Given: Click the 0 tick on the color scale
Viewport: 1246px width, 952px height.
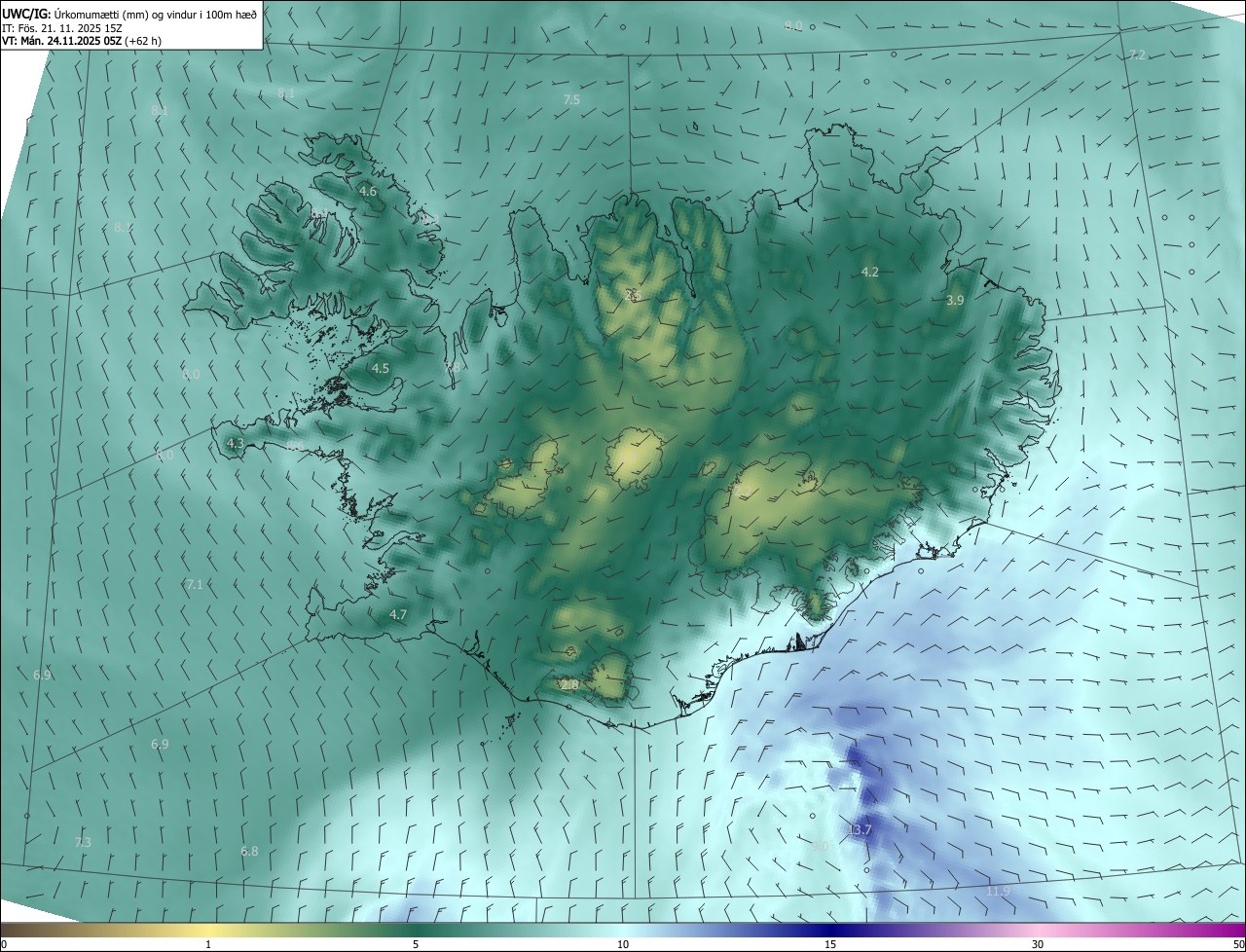Looking at the screenshot, I should coord(4,944).
